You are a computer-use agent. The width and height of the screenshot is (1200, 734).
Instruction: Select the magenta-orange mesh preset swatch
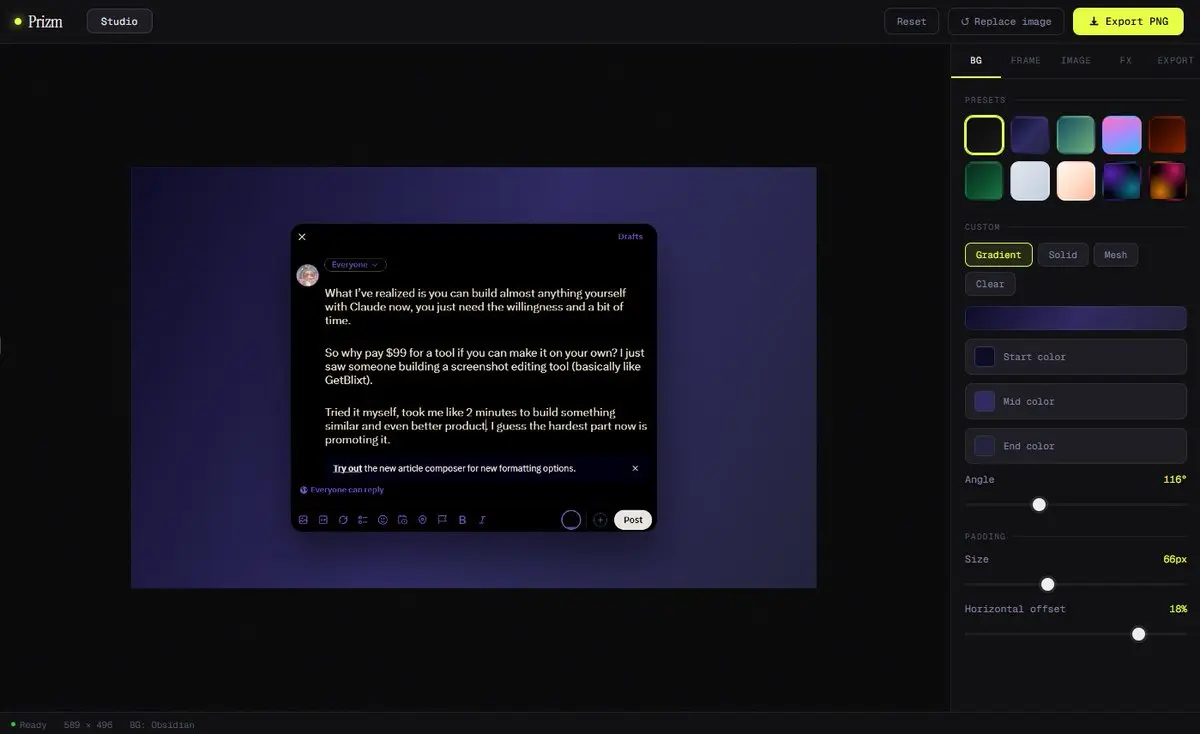tap(1167, 181)
